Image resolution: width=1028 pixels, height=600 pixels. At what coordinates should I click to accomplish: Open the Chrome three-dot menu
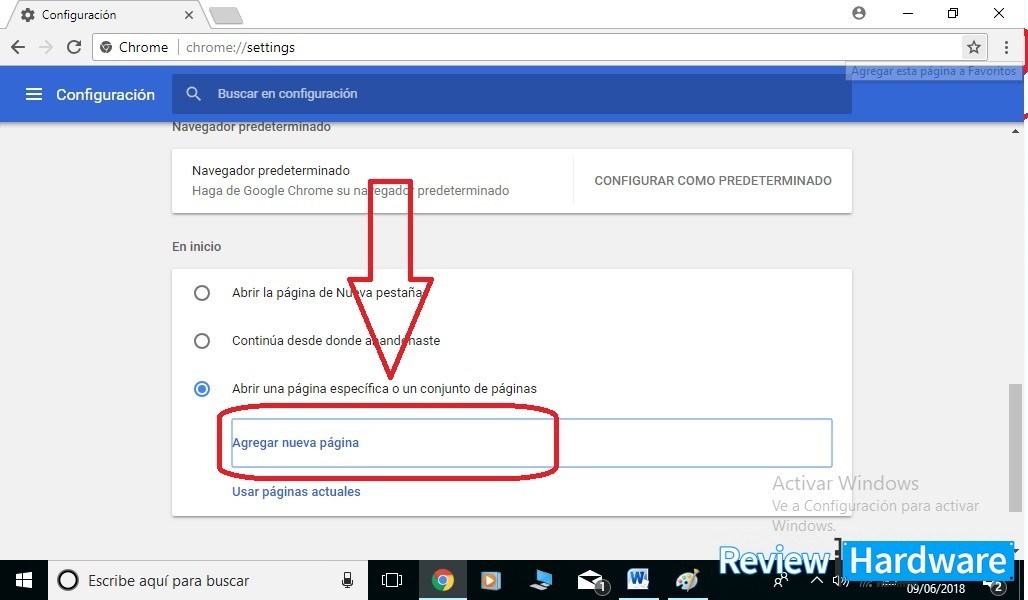pos(1006,47)
